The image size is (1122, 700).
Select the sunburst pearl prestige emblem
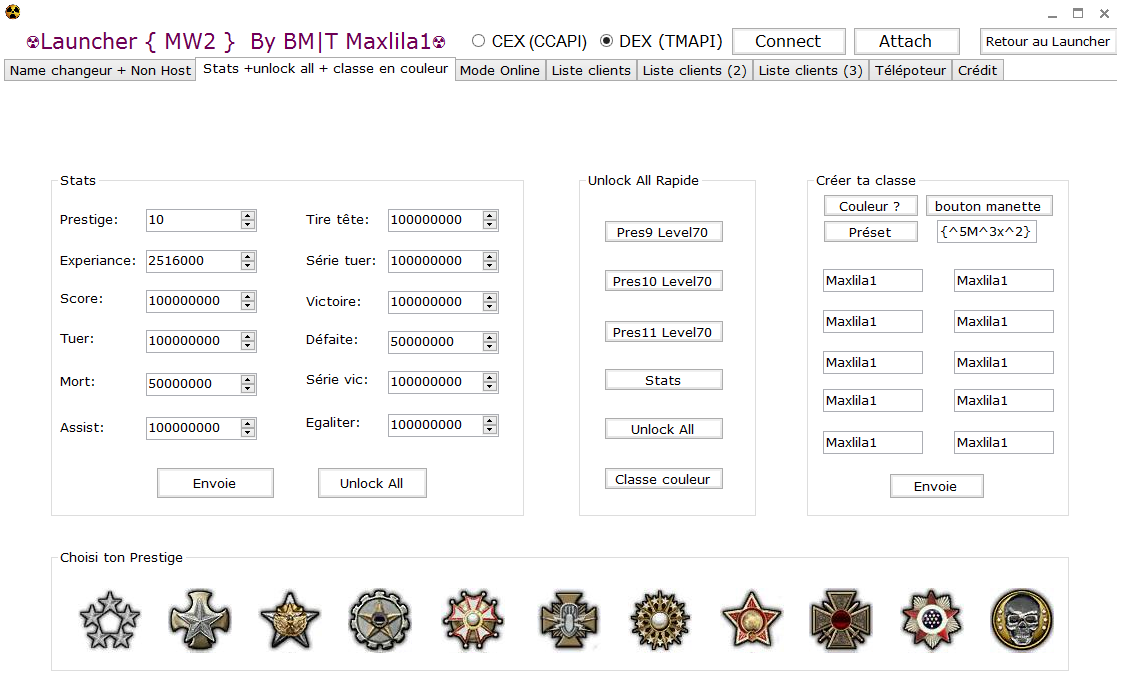click(x=660, y=620)
